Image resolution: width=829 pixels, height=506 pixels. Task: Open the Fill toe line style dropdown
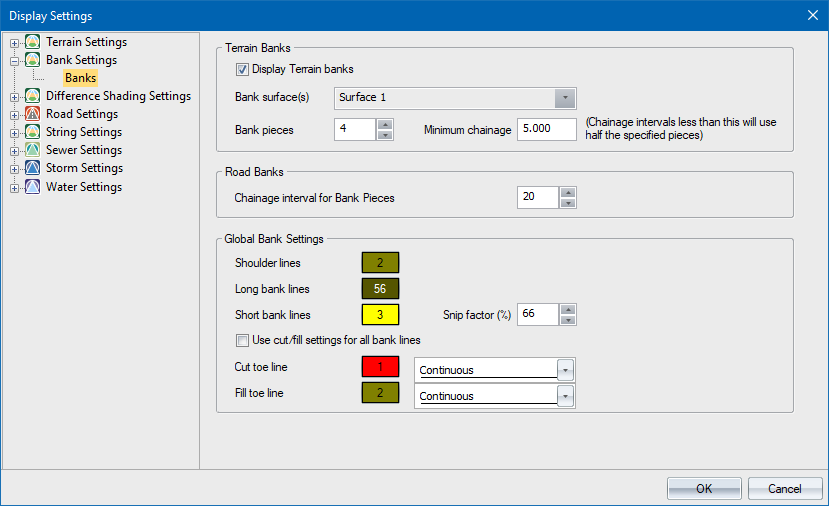(566, 396)
